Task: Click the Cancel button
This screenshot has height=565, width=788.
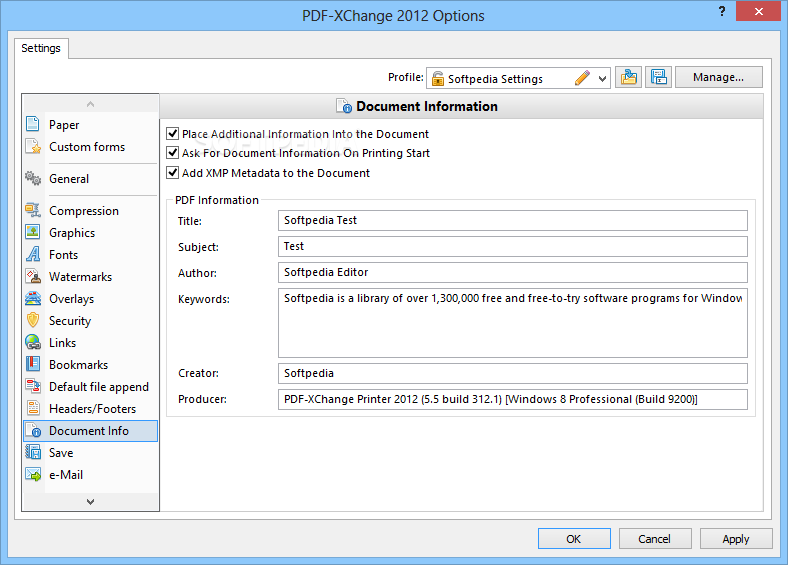Action: point(654,539)
